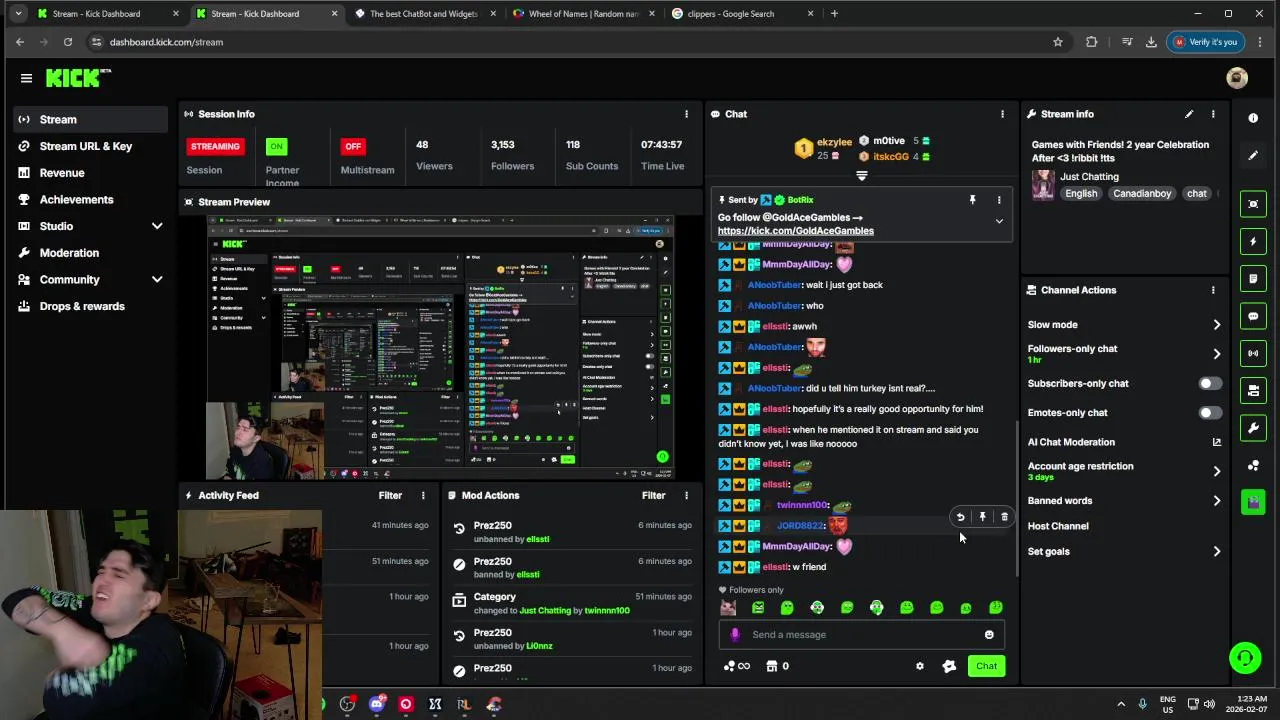Open chat settings gear icon
Viewport: 1280px width, 720px height.
pos(920,666)
